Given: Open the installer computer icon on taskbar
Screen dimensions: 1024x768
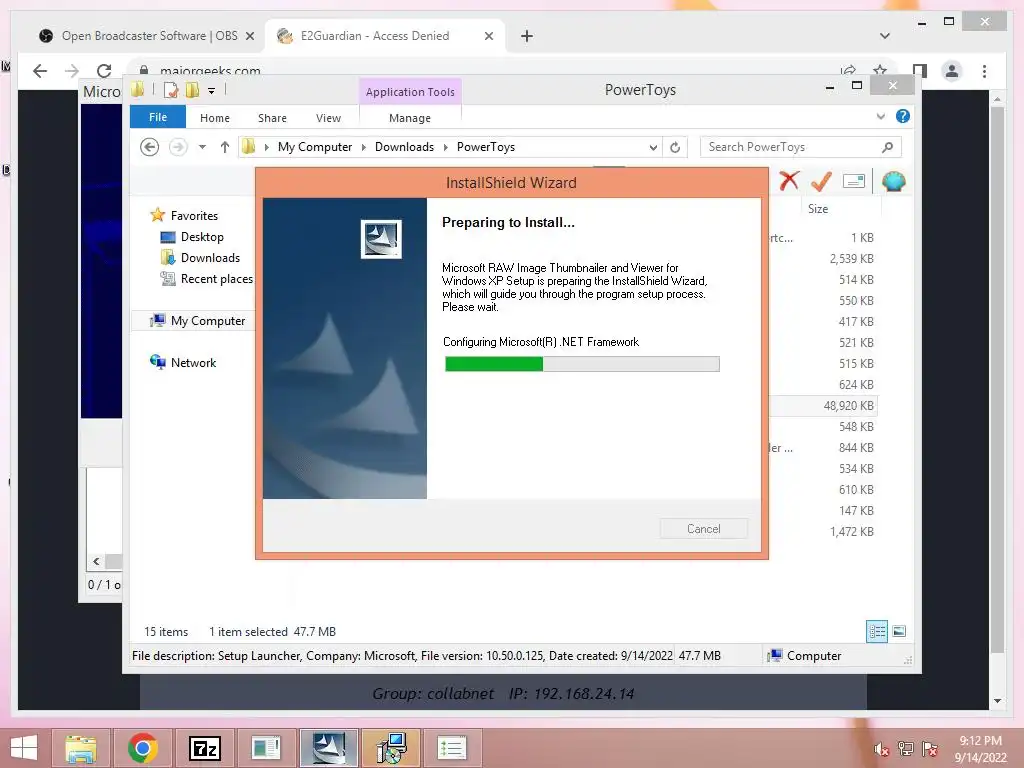Looking at the screenshot, I should tap(391, 748).
